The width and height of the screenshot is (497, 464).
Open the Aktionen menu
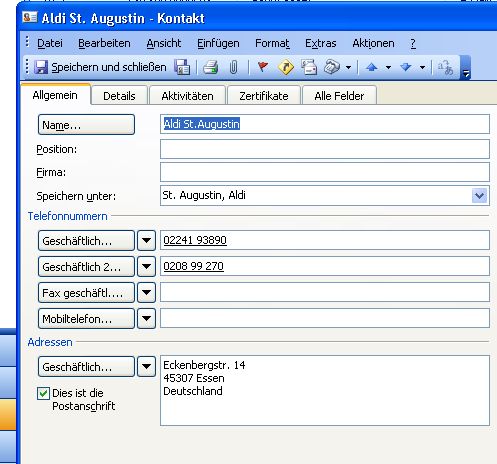[x=373, y=43]
